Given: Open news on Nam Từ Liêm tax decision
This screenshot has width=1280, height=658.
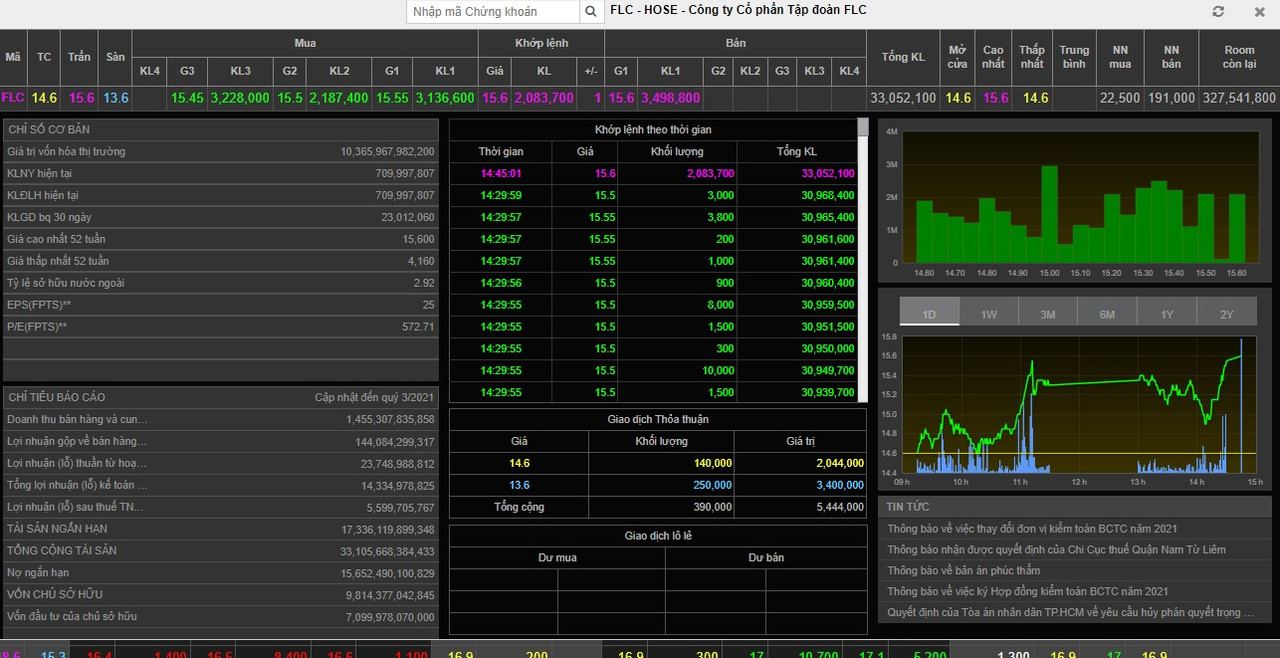Looking at the screenshot, I should [x=1056, y=549].
